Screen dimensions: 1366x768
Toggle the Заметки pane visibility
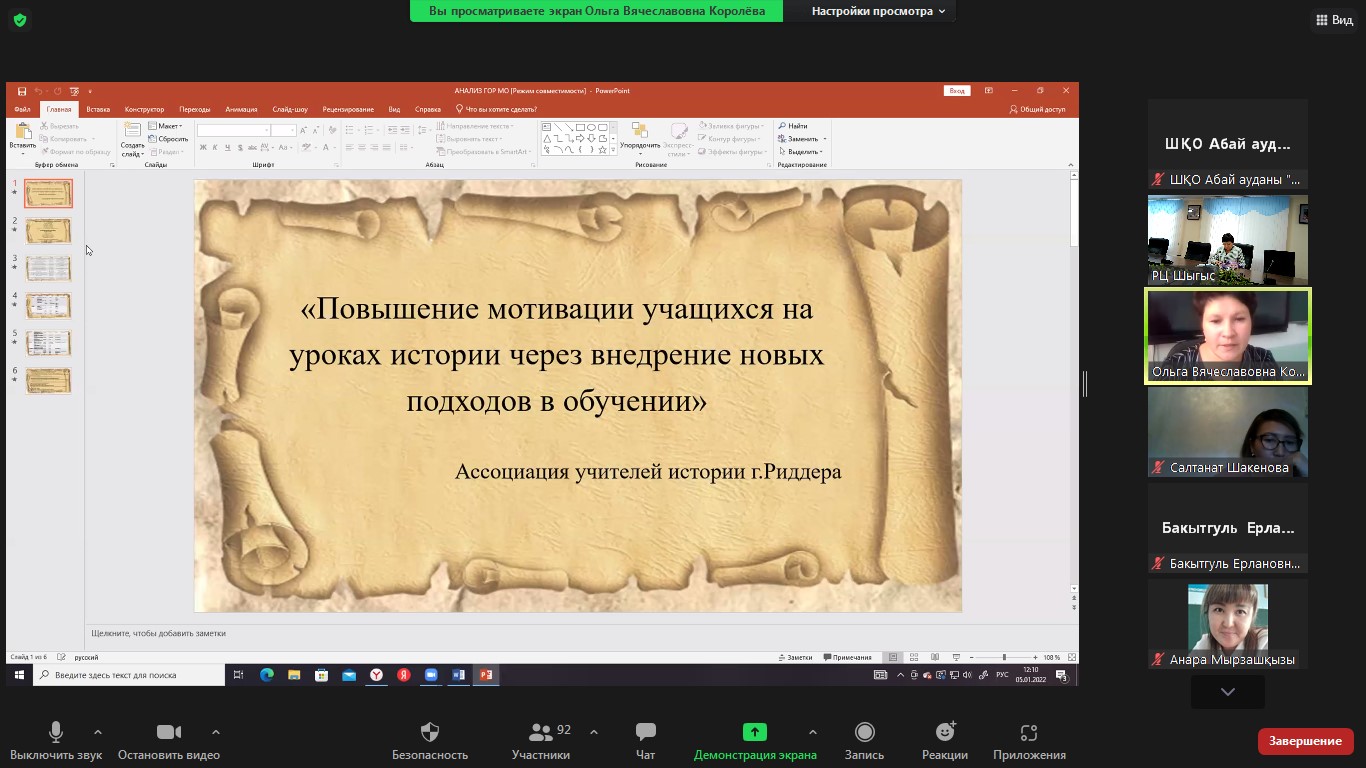point(793,657)
